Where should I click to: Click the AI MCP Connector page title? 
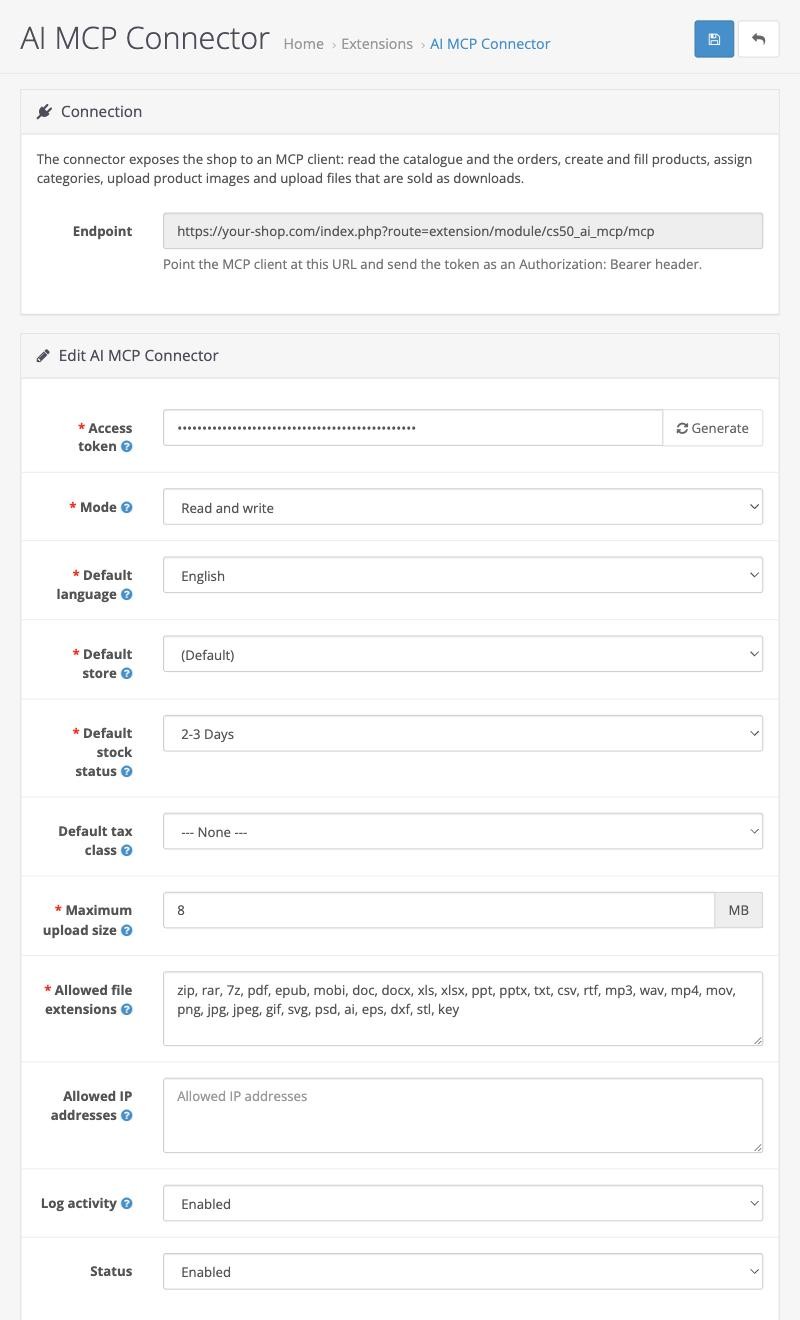pos(145,38)
